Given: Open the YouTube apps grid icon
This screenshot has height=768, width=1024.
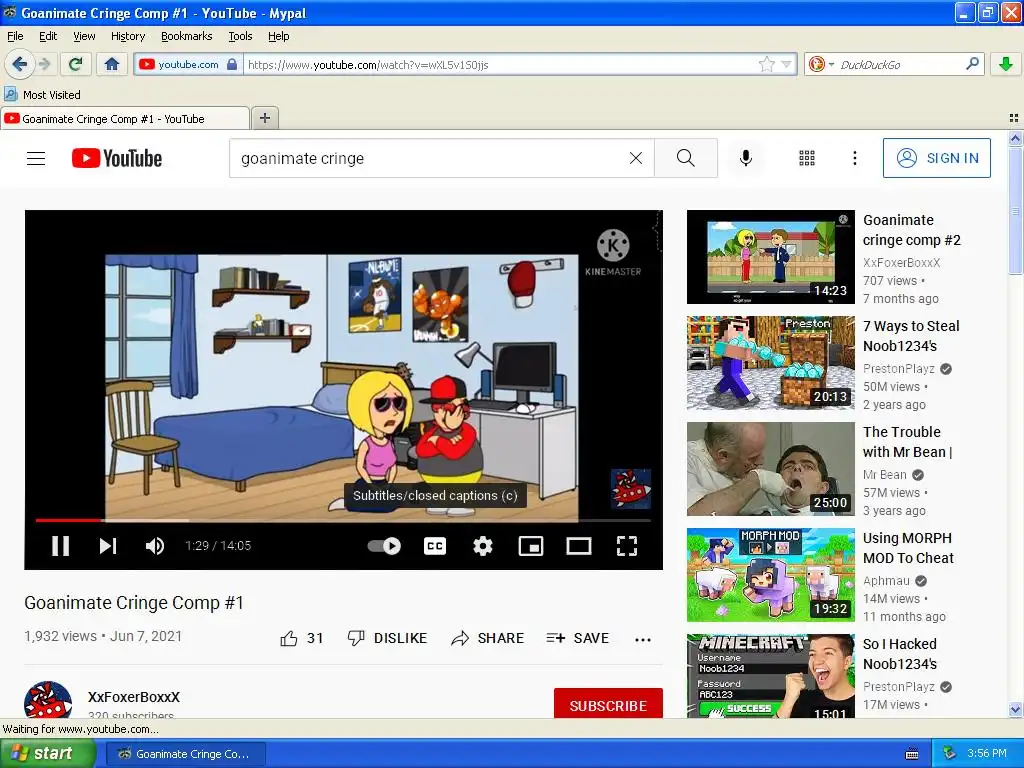Looking at the screenshot, I should click(x=807, y=158).
